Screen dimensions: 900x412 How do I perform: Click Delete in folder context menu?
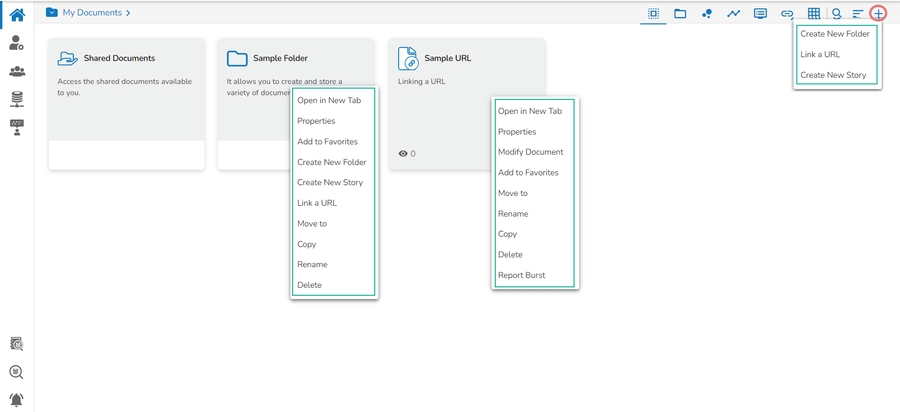coord(309,285)
